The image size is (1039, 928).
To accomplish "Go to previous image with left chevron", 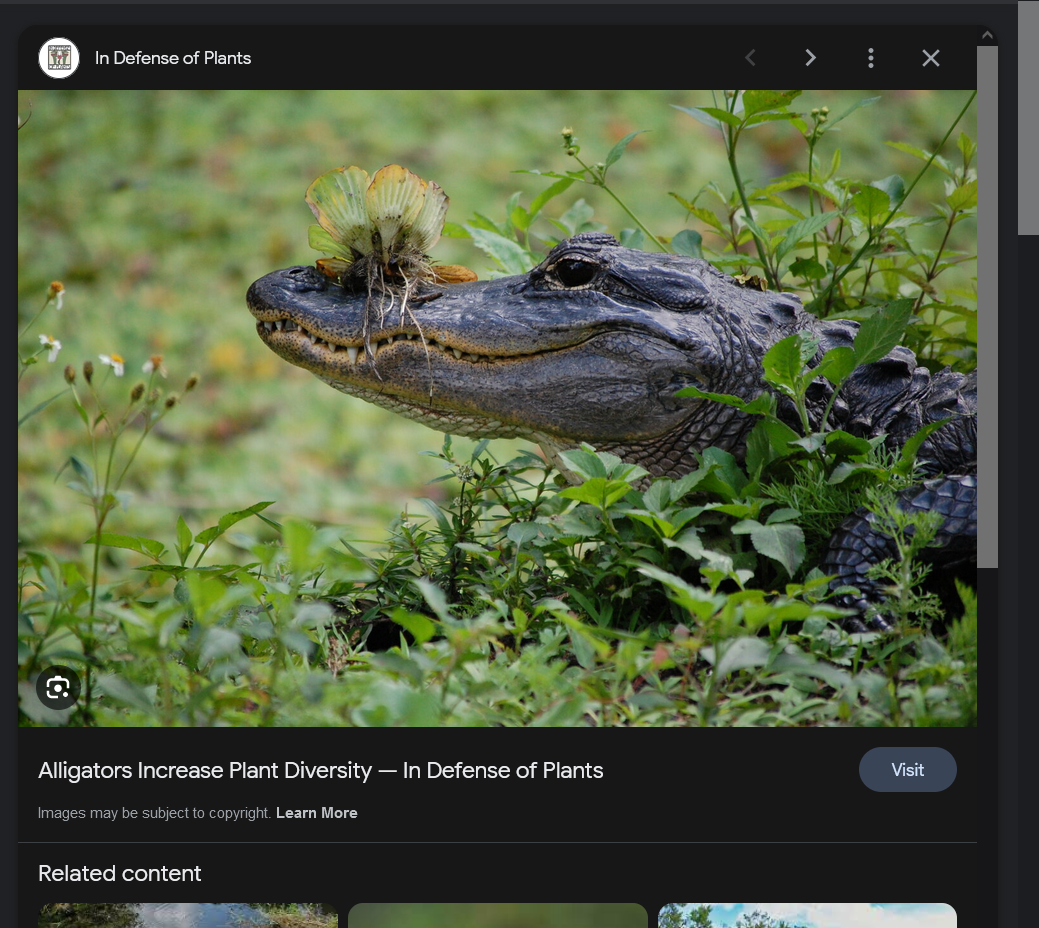I will 750,58.
